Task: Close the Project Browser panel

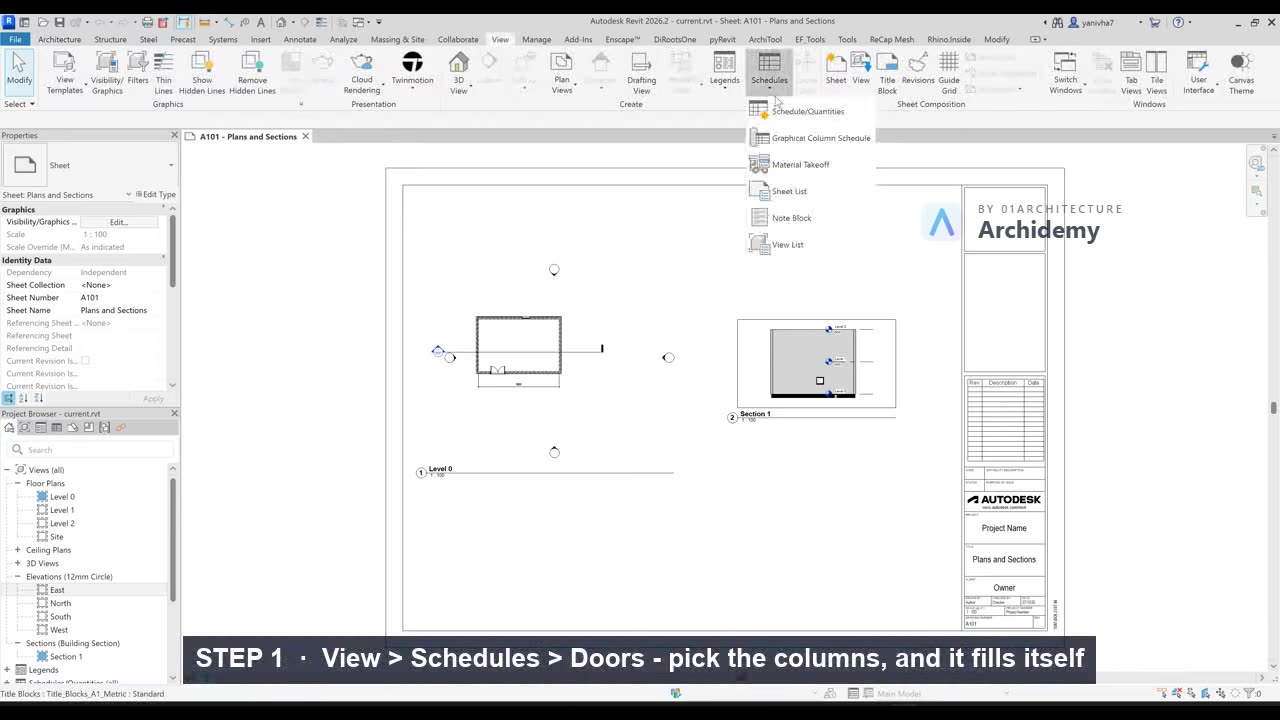Action: click(x=174, y=413)
